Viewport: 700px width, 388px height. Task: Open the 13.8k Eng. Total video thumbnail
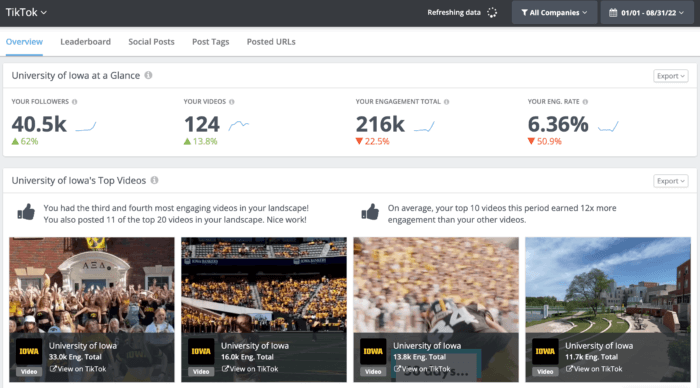click(x=436, y=309)
